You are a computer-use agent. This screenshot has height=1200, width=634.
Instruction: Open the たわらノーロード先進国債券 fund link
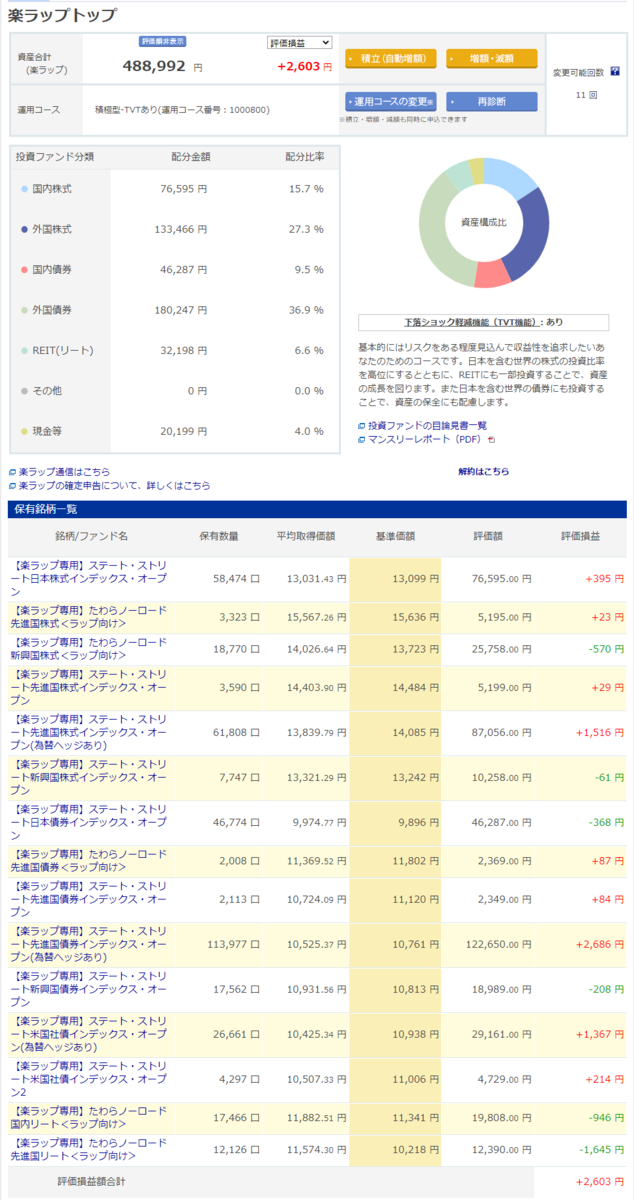click(x=90, y=861)
